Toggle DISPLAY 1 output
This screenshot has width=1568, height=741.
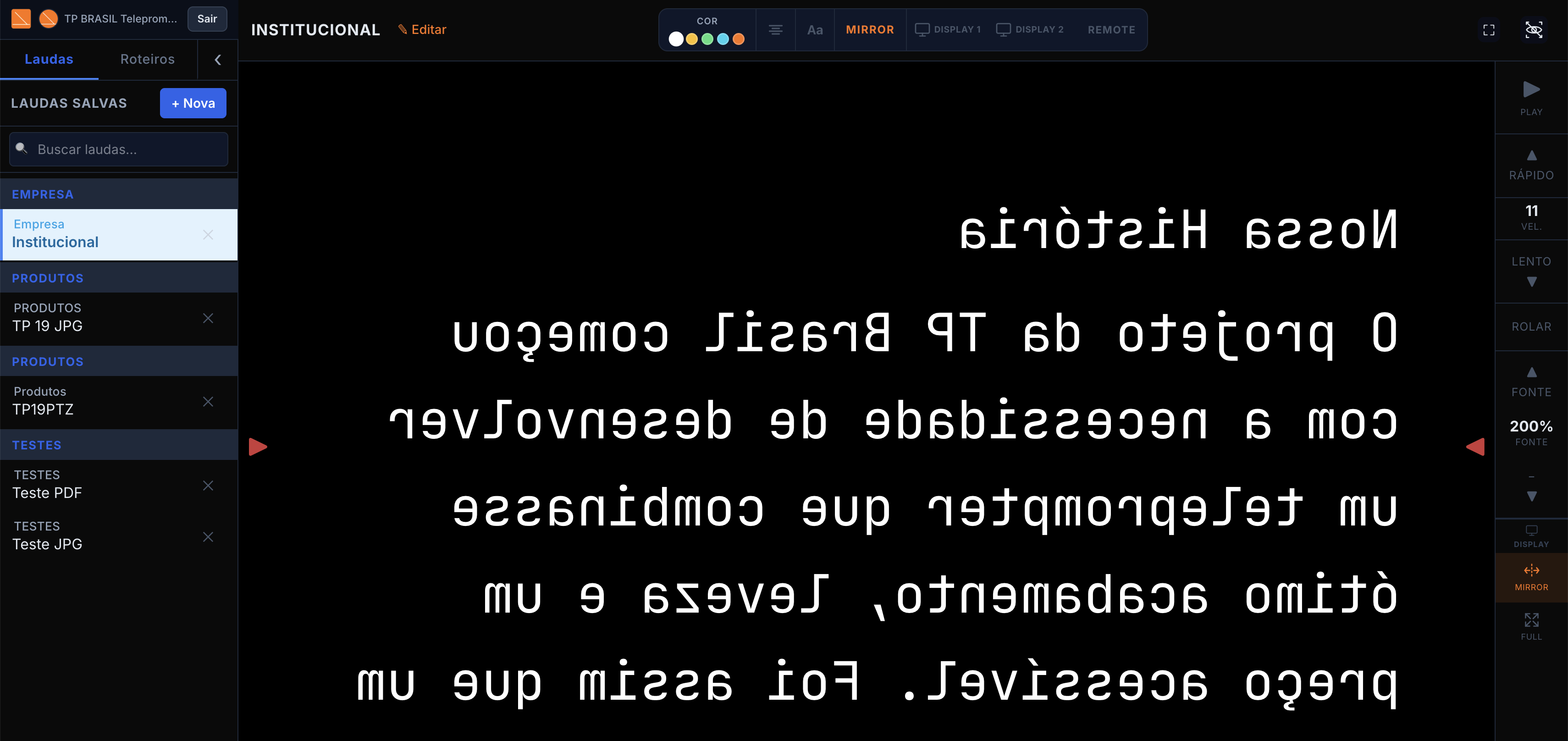(948, 30)
